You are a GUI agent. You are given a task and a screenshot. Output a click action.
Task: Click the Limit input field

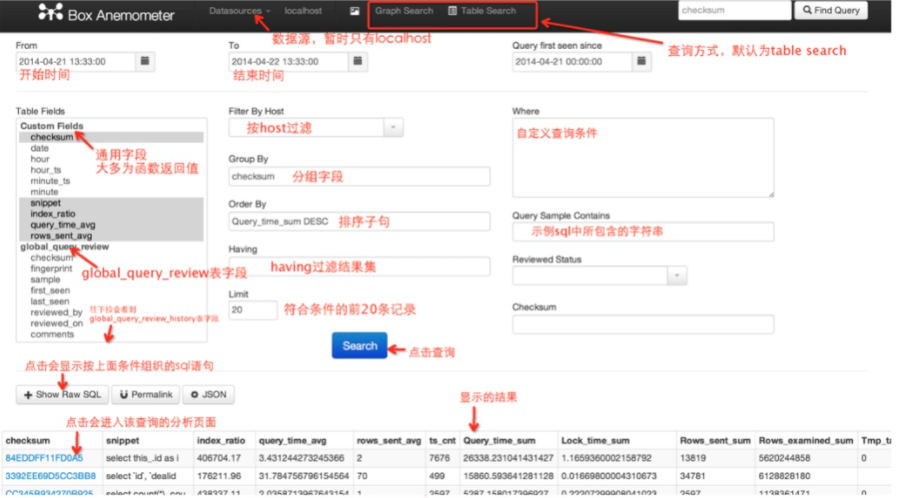coord(253,310)
